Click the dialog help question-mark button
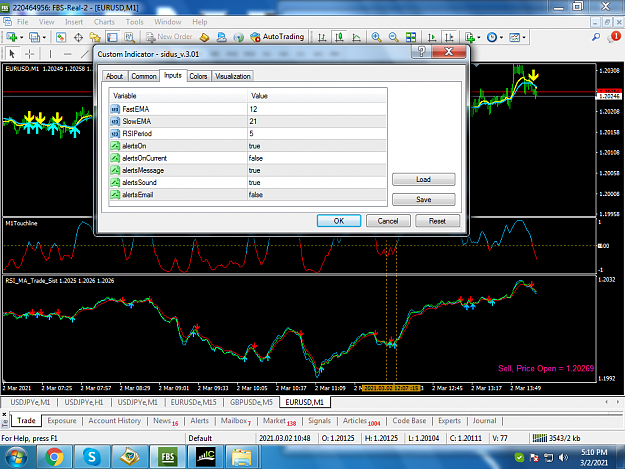This screenshot has height=469, width=625. click(421, 51)
